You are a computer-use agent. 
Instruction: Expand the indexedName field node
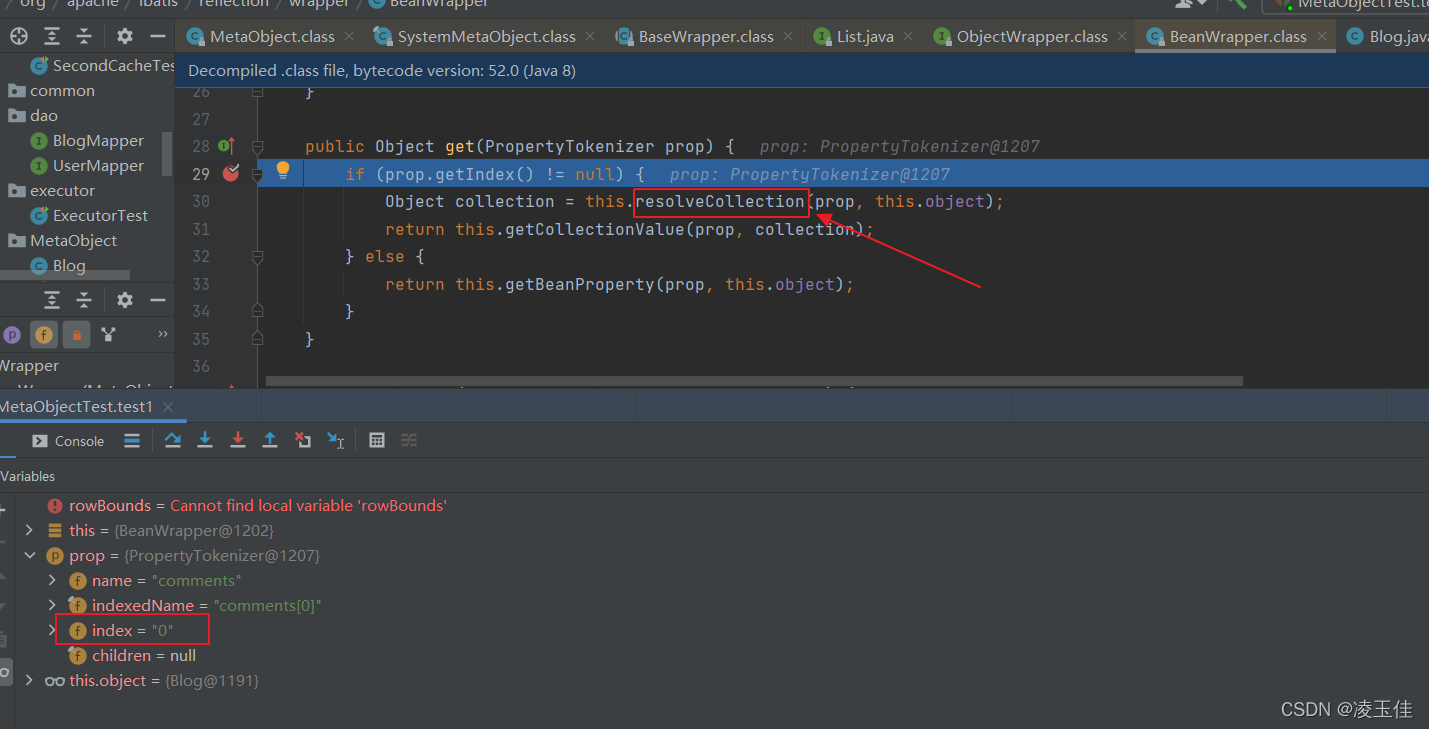52,605
